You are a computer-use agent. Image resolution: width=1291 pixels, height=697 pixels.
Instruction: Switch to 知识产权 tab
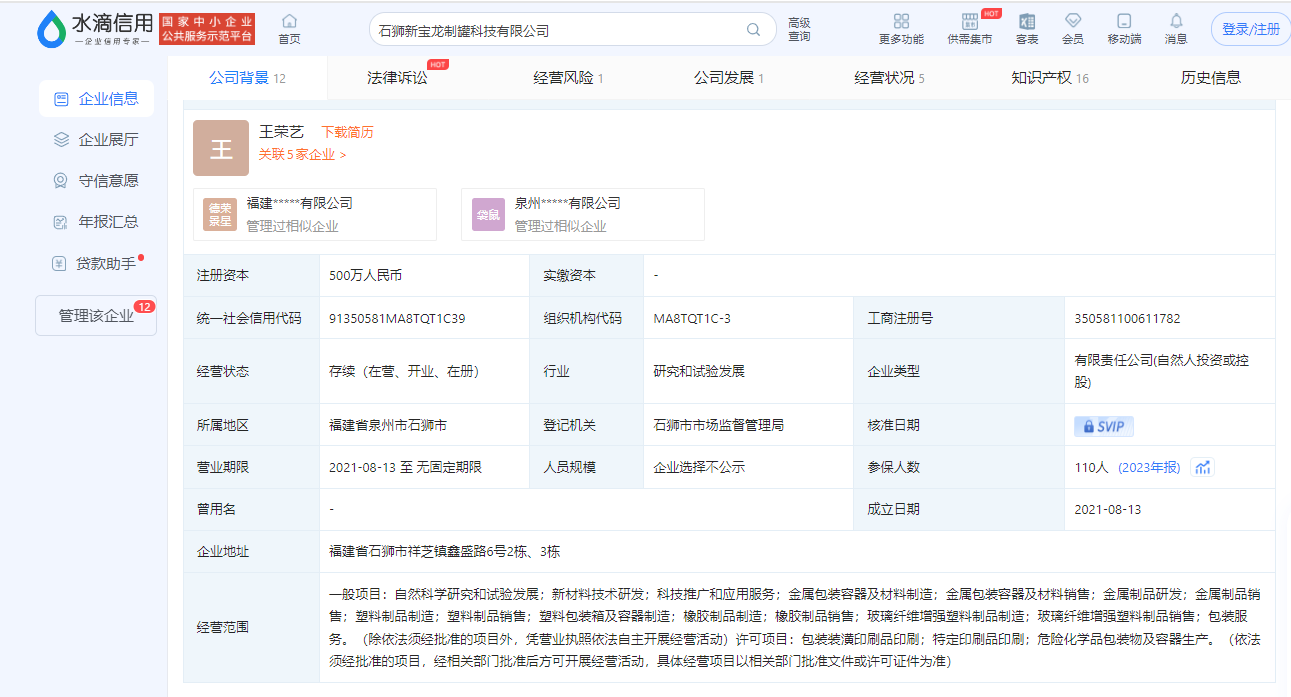1050,78
